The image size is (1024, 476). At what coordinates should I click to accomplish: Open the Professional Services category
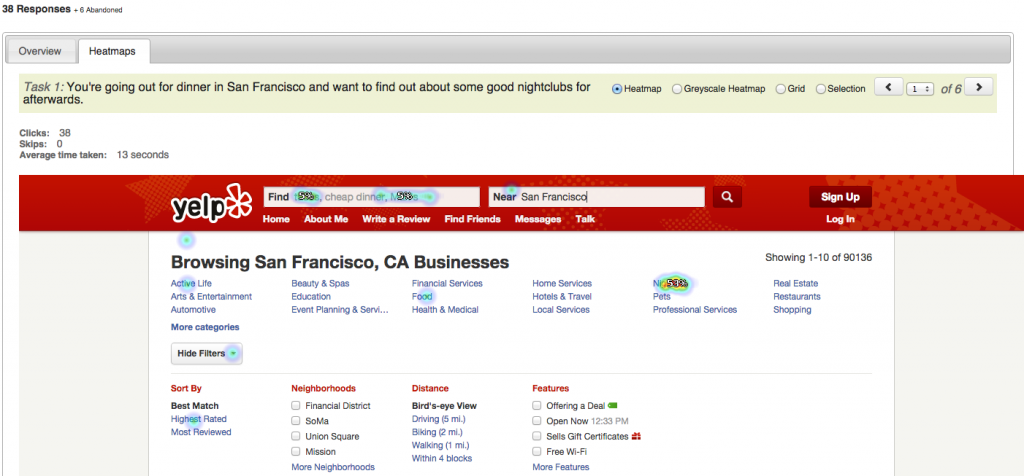695,309
